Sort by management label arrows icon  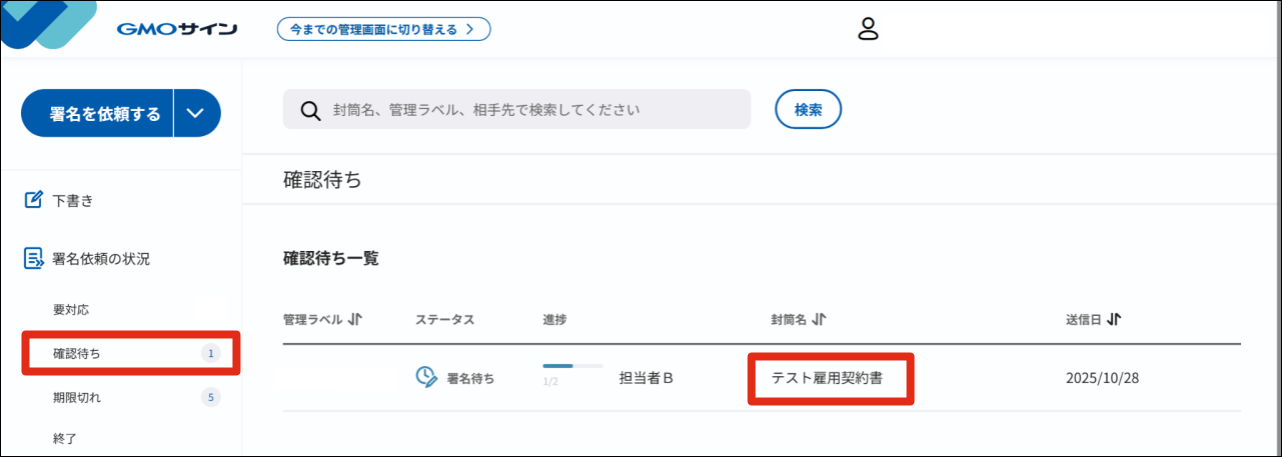point(355,320)
